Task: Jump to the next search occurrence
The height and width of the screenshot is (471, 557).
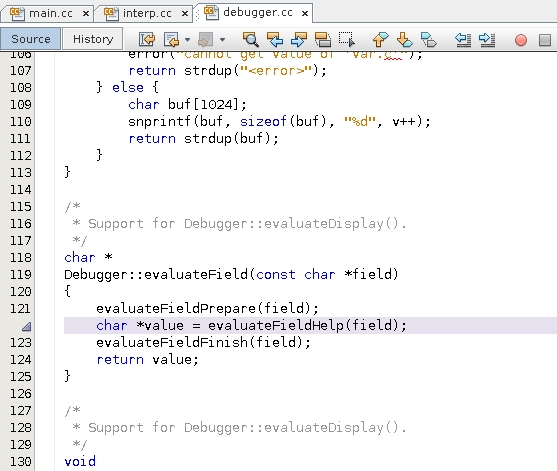Action: coord(299,39)
